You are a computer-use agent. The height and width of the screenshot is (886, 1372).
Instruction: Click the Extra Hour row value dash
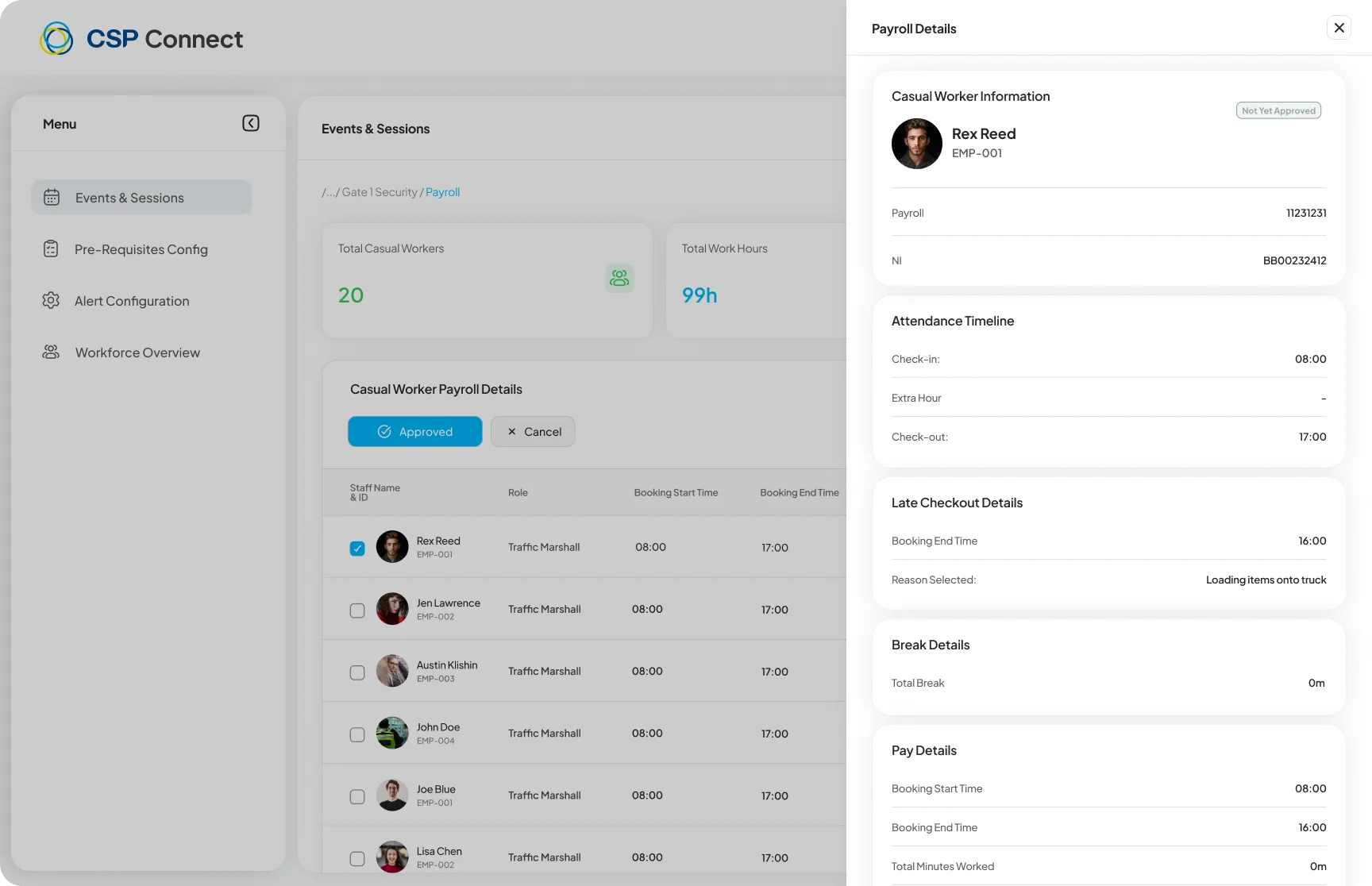1324,398
